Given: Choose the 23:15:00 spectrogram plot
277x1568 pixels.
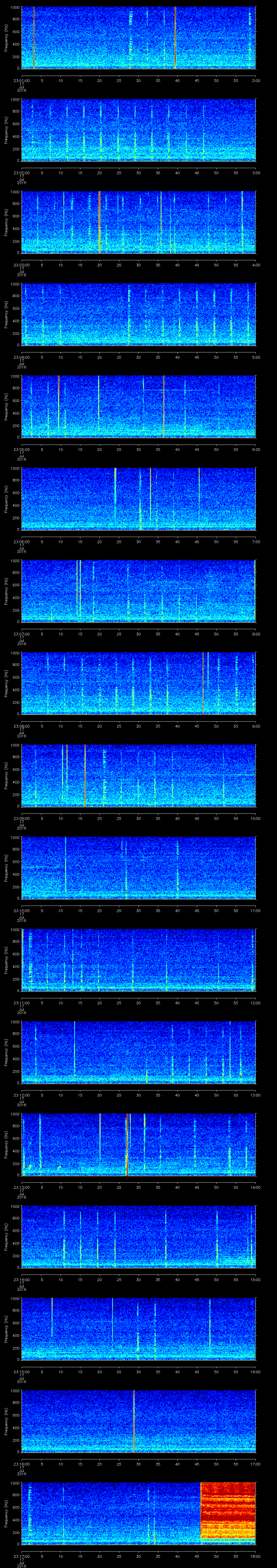Looking at the screenshot, I should pos(139,1329).
